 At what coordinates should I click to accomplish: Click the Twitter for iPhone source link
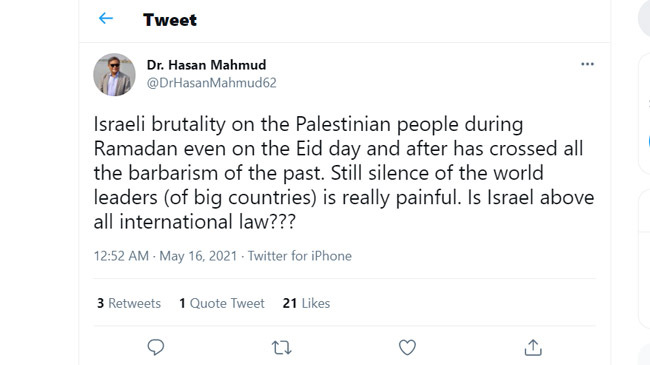pos(300,256)
